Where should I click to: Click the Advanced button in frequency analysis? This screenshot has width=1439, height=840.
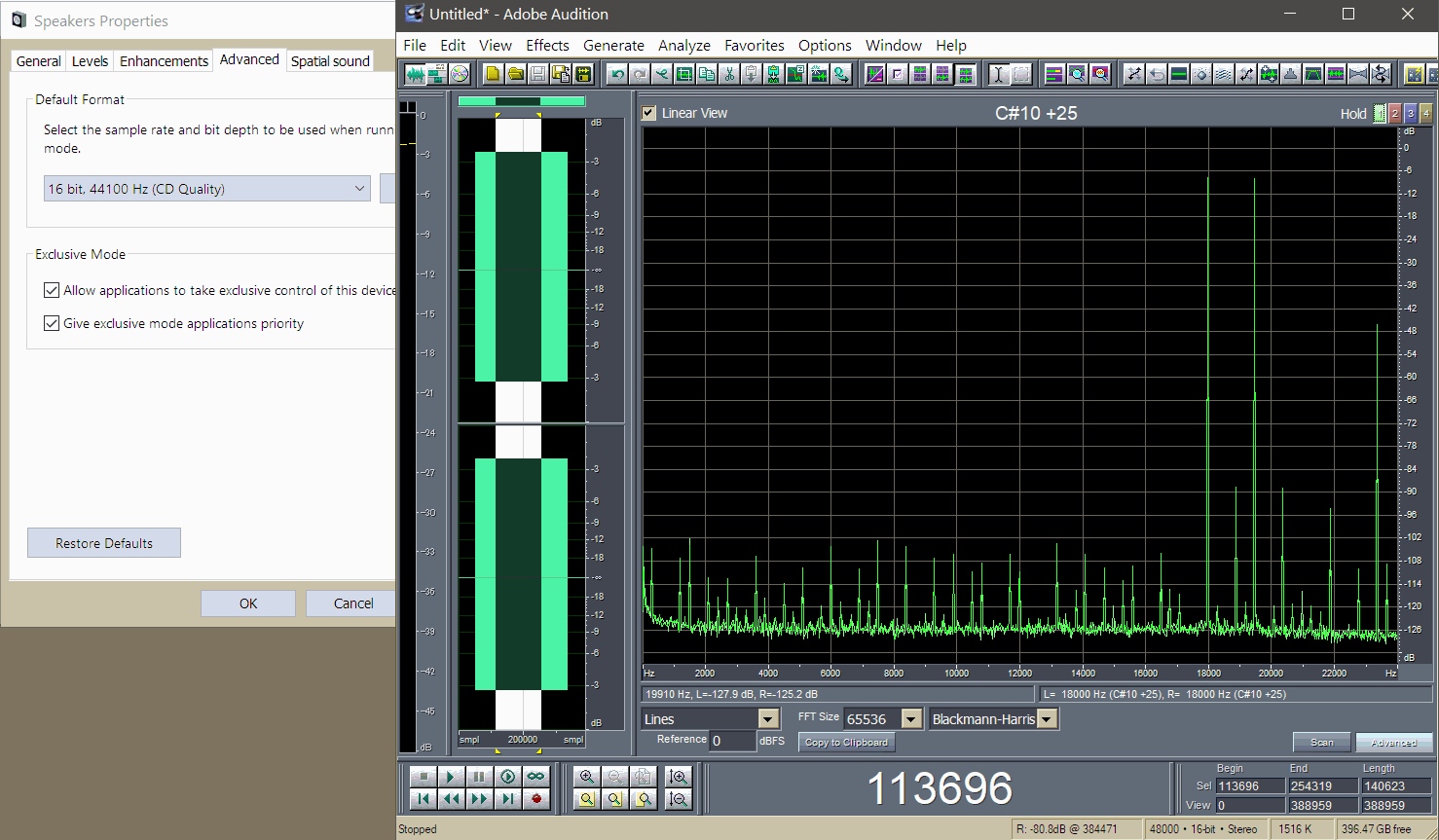click(x=1393, y=742)
